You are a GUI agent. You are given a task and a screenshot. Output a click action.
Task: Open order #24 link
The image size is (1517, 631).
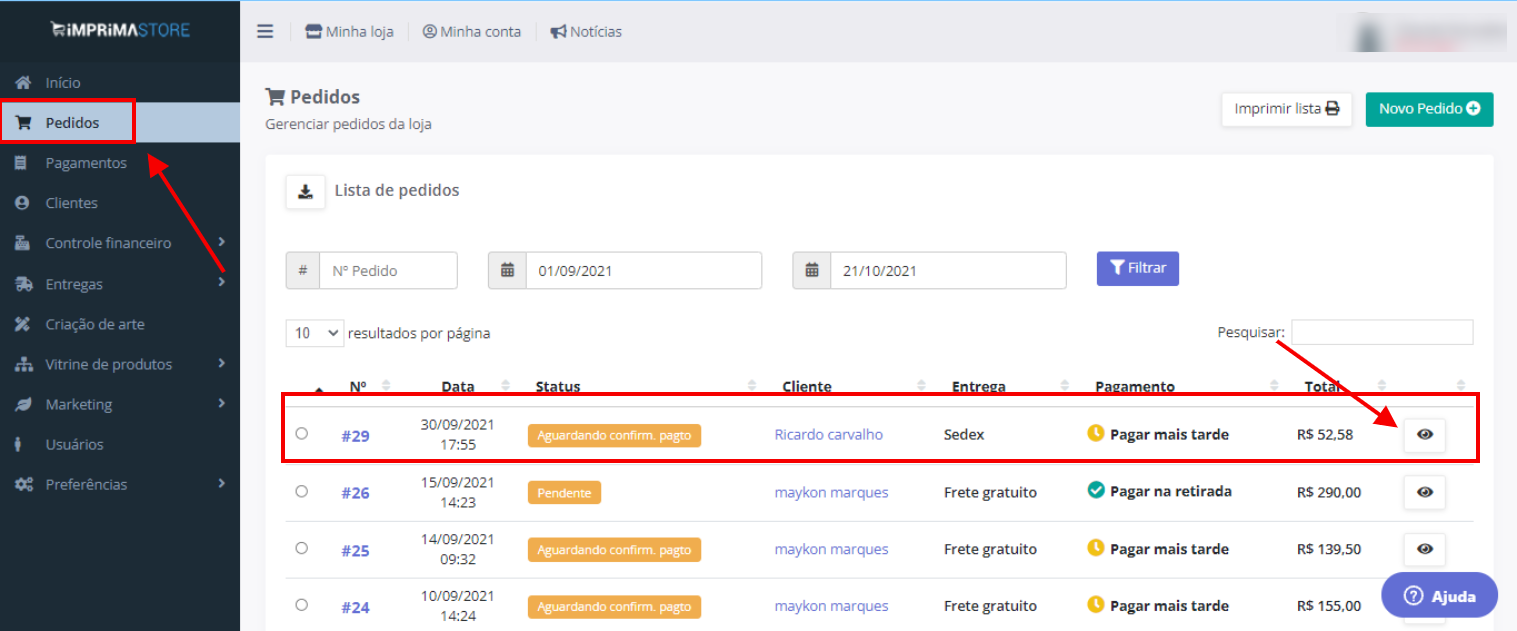(x=355, y=607)
